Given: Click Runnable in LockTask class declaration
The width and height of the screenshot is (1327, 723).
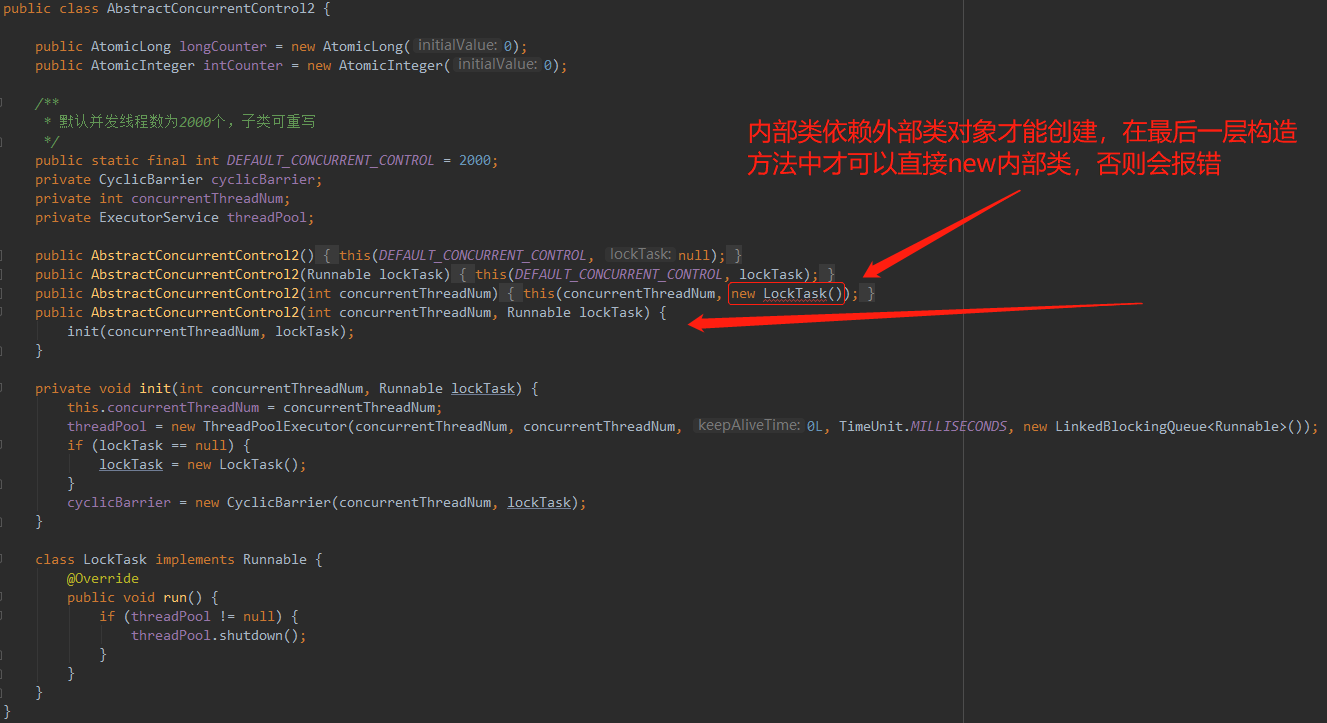Looking at the screenshot, I should tap(275, 559).
